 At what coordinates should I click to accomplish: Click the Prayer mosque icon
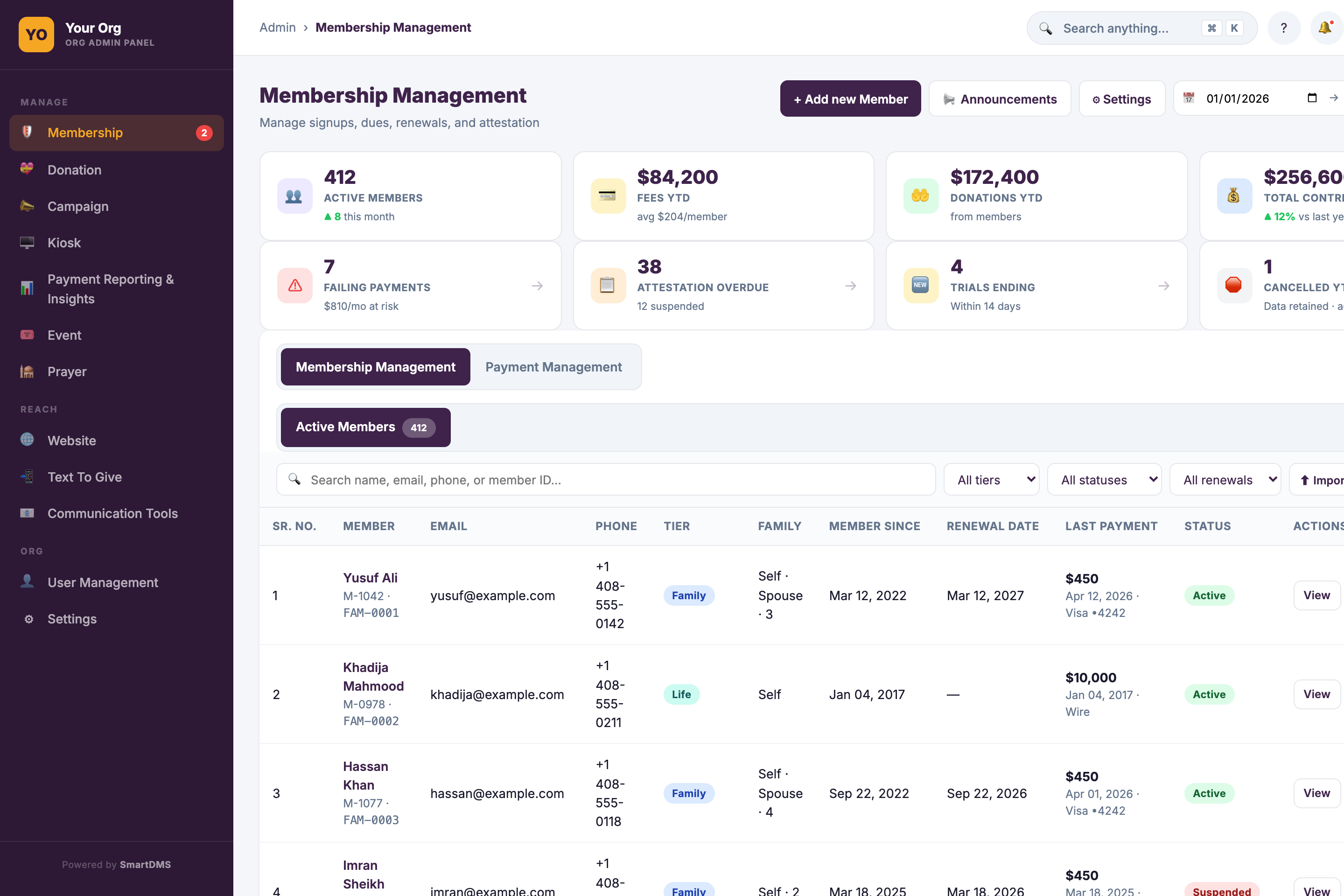[x=27, y=371]
